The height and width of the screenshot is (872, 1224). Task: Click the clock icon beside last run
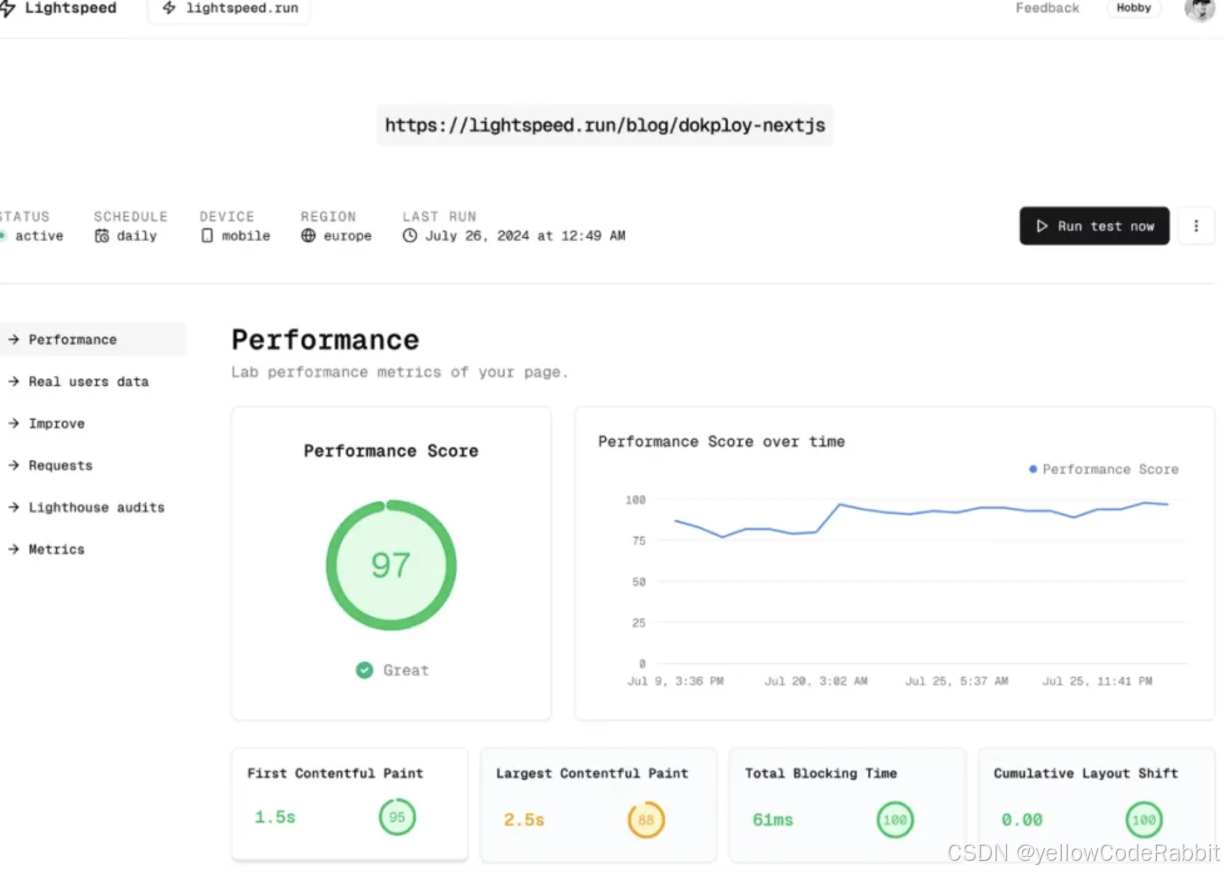click(x=410, y=236)
